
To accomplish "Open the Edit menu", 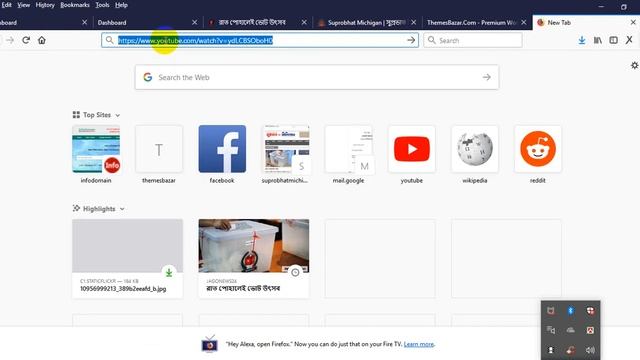I will [x=7, y=5].
